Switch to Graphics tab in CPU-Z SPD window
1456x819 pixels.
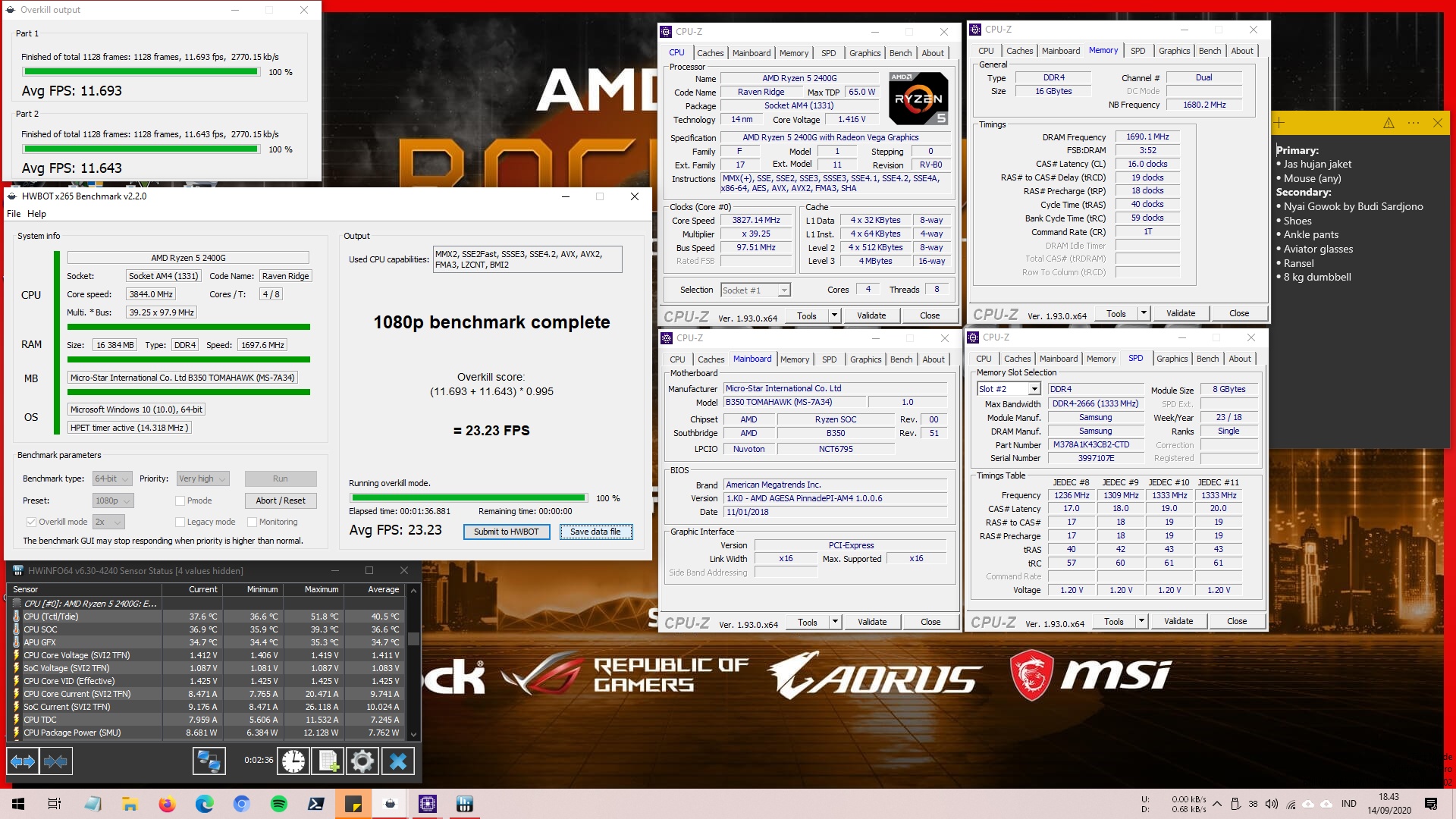[x=1172, y=359]
